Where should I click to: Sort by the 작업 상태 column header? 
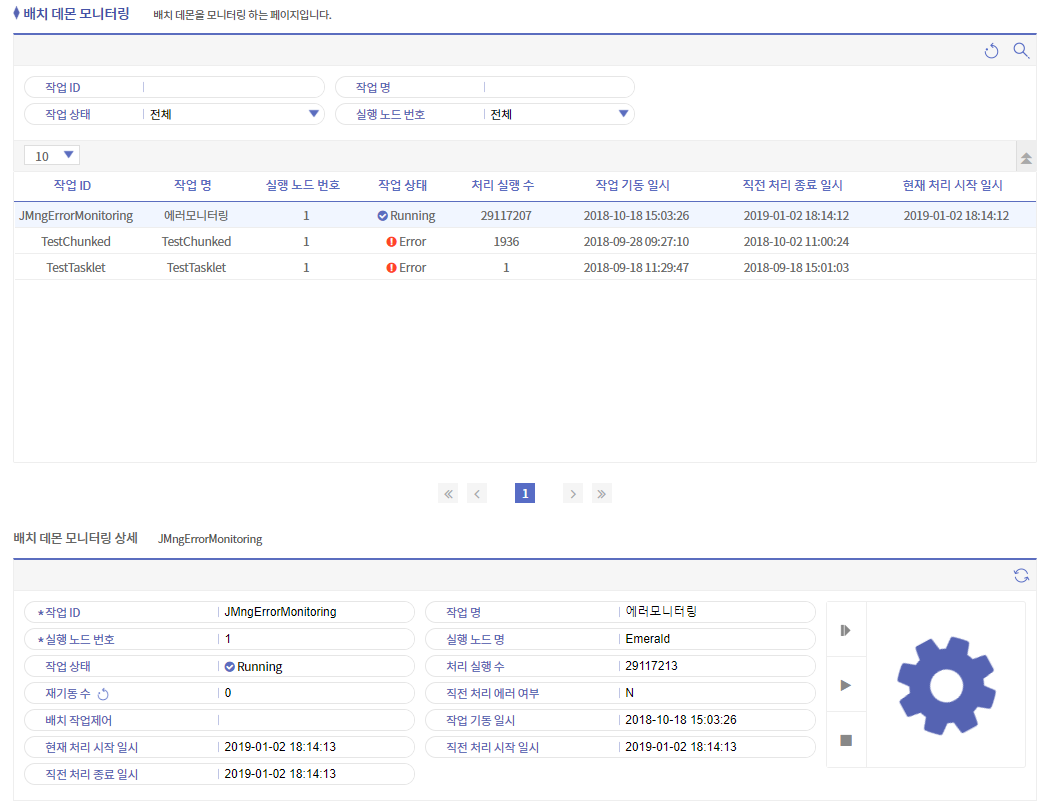tap(402, 185)
